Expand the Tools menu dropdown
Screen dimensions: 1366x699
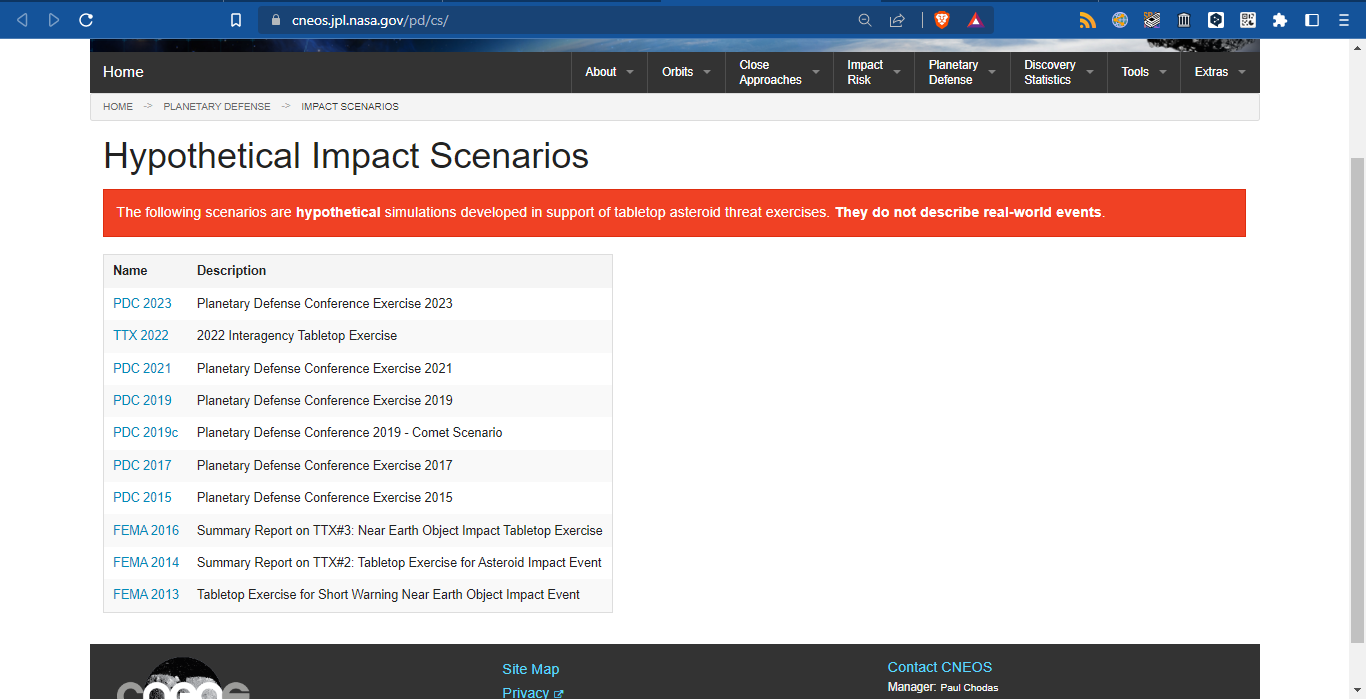[1144, 72]
